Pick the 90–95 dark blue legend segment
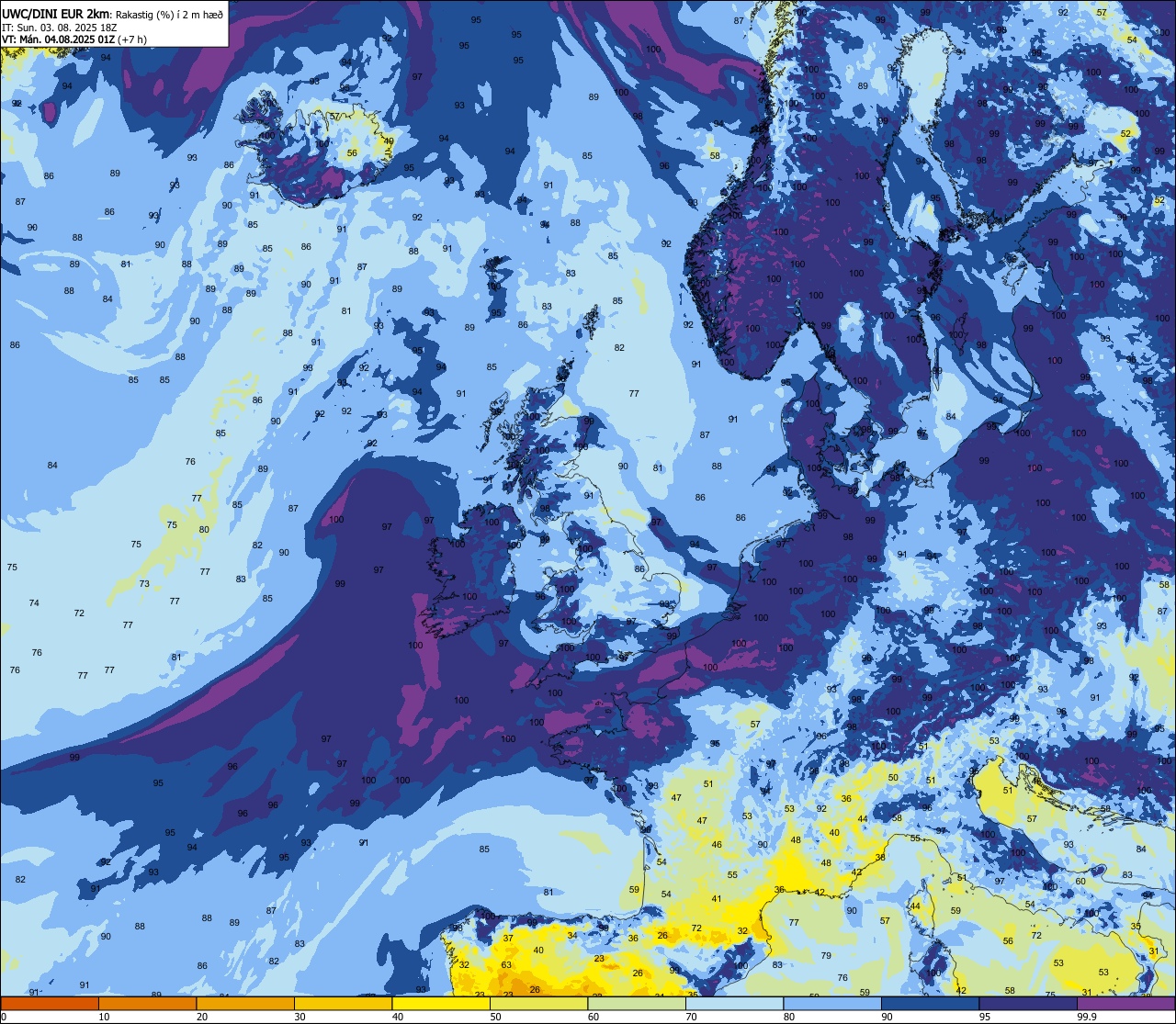Viewport: 1176px width, 1024px height. (x=930, y=1003)
